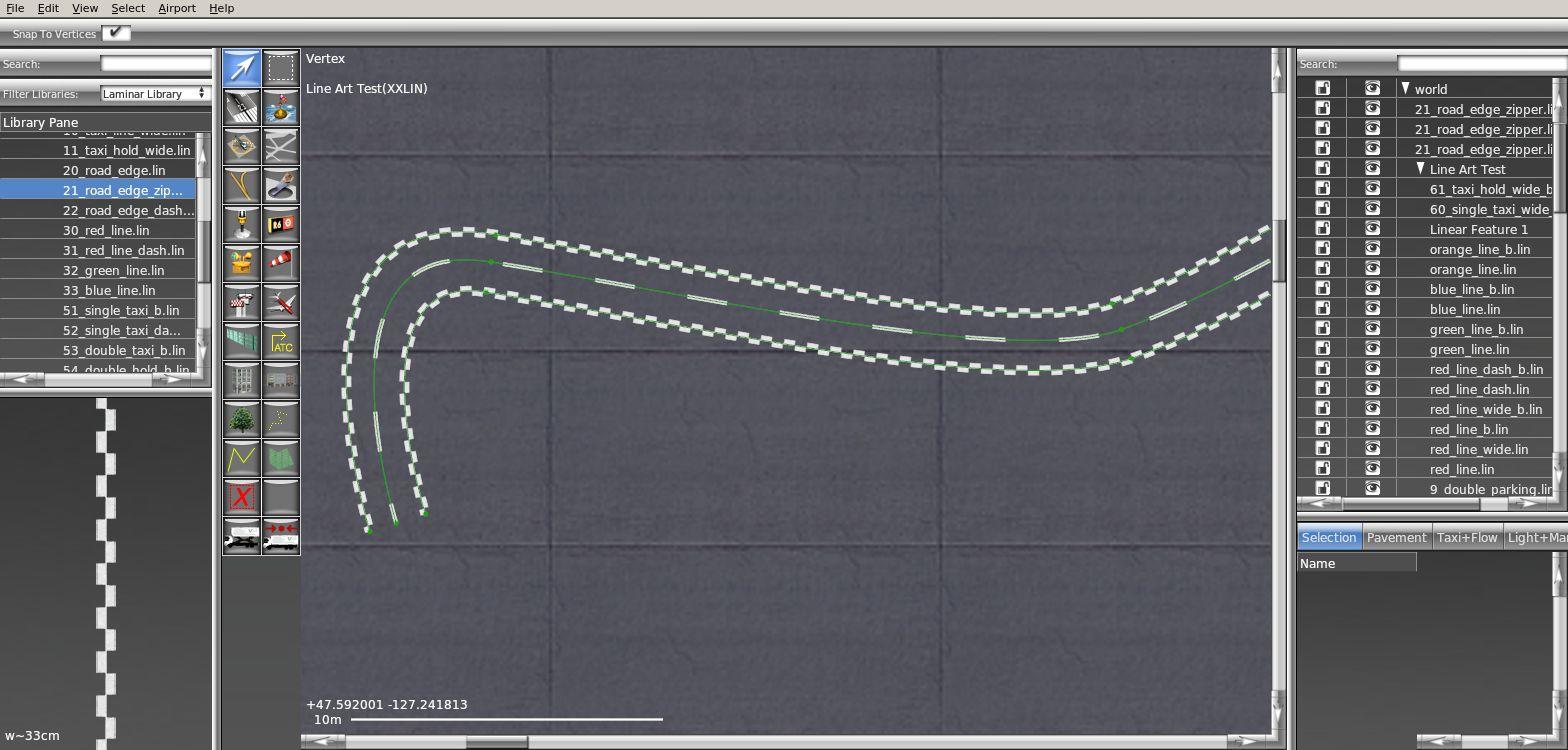Pick the Hole cutting tool
The image size is (1568, 750).
(x=281, y=185)
